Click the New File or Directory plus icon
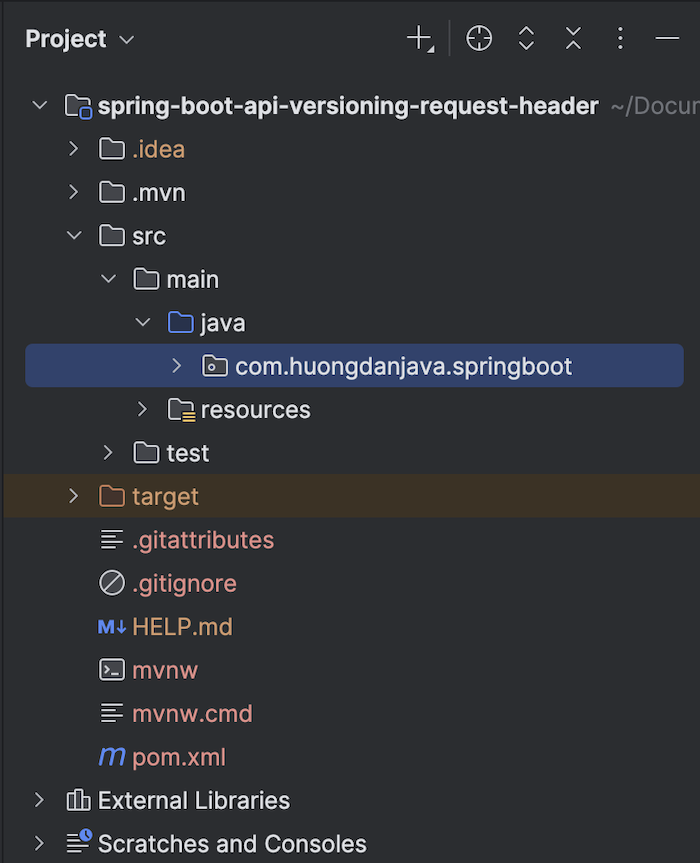Image resolution: width=700 pixels, height=863 pixels. pos(419,39)
